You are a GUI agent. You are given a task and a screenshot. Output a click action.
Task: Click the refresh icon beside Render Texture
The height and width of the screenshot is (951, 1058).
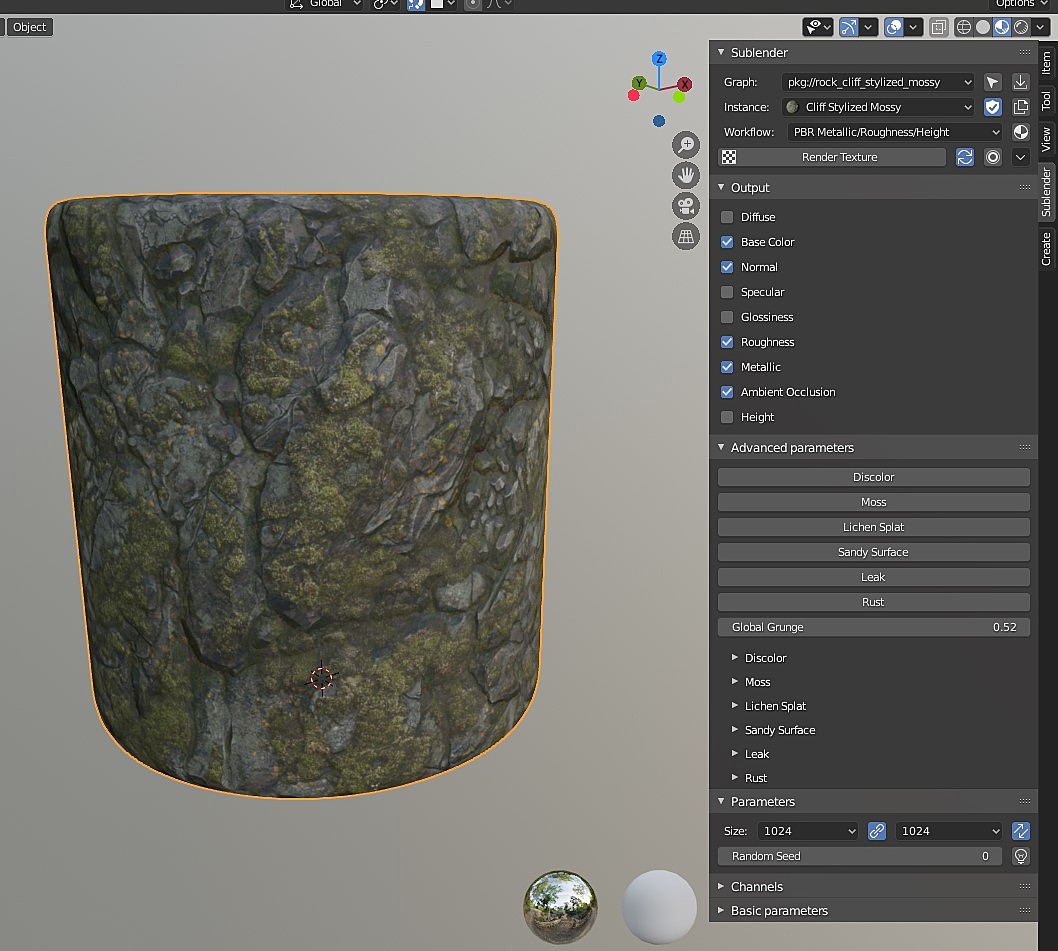click(965, 157)
